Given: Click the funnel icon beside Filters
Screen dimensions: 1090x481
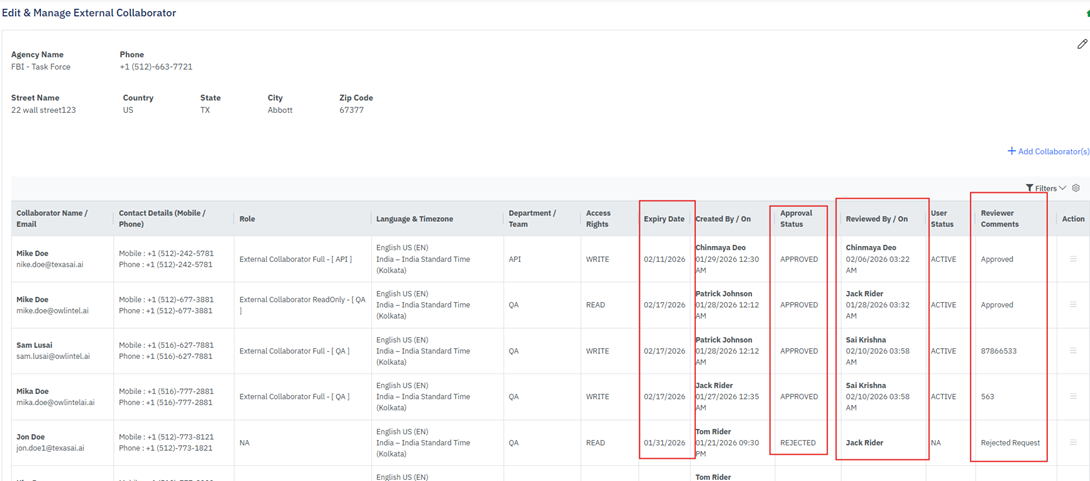Looking at the screenshot, I should (x=1029, y=188).
